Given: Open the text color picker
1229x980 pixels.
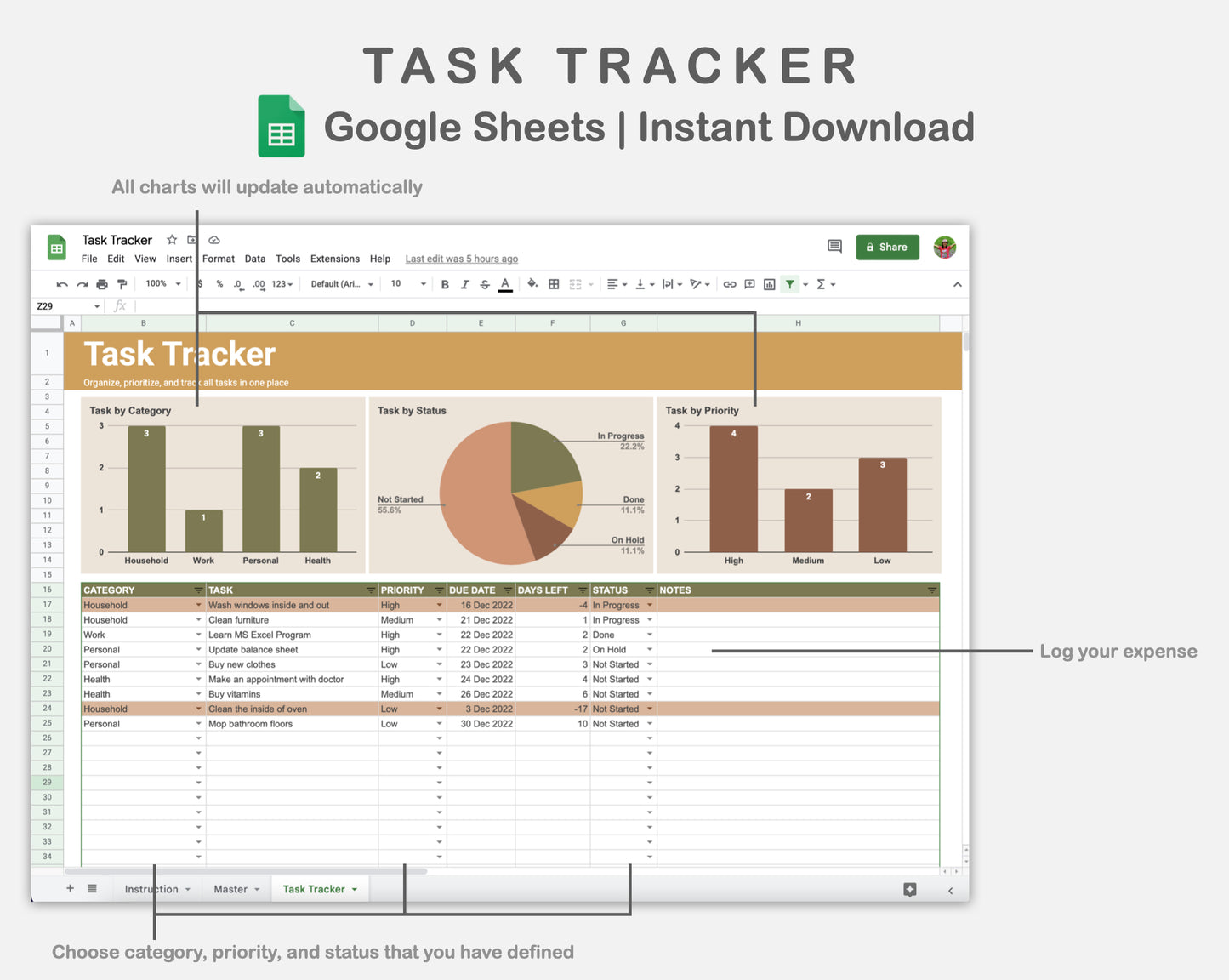Looking at the screenshot, I should point(505,284).
